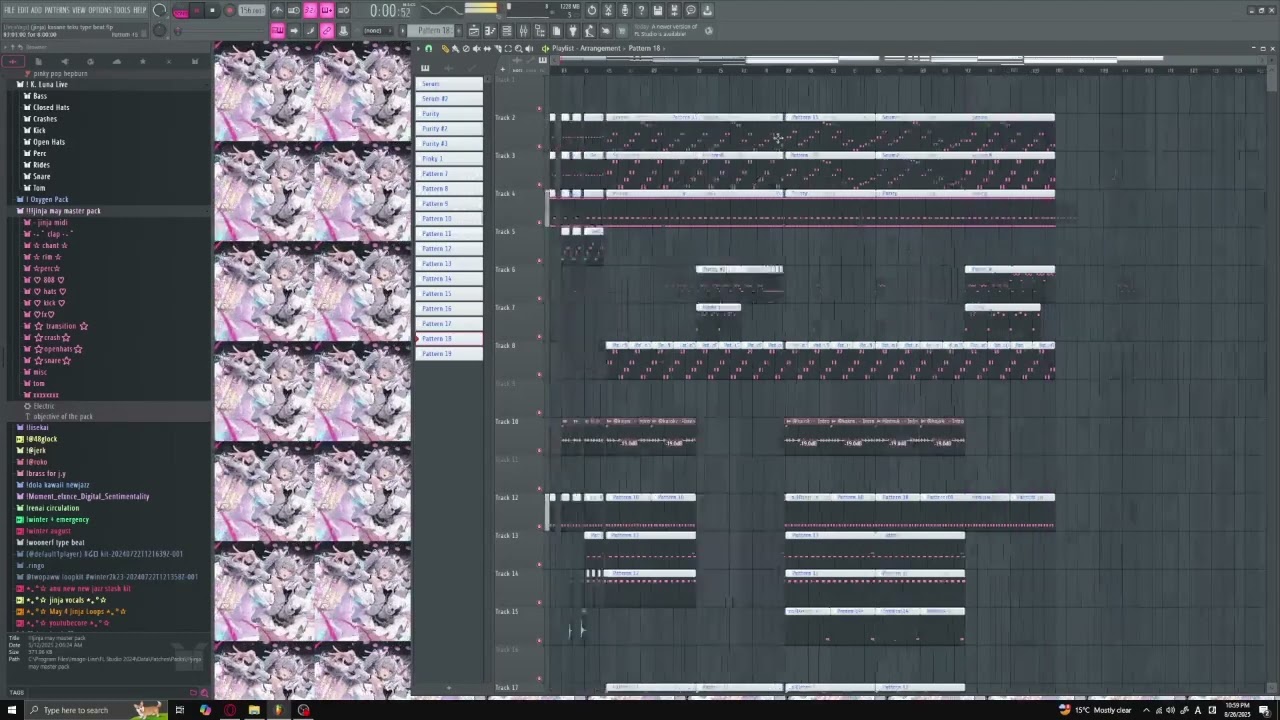Click the newer version available notice
The height and width of the screenshot is (720, 1280).
(x=665, y=30)
